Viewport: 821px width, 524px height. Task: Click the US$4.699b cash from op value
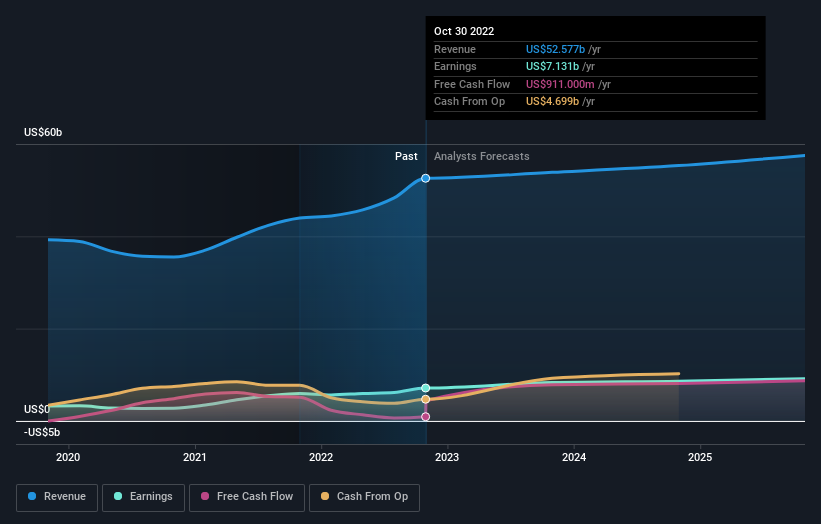[552, 102]
